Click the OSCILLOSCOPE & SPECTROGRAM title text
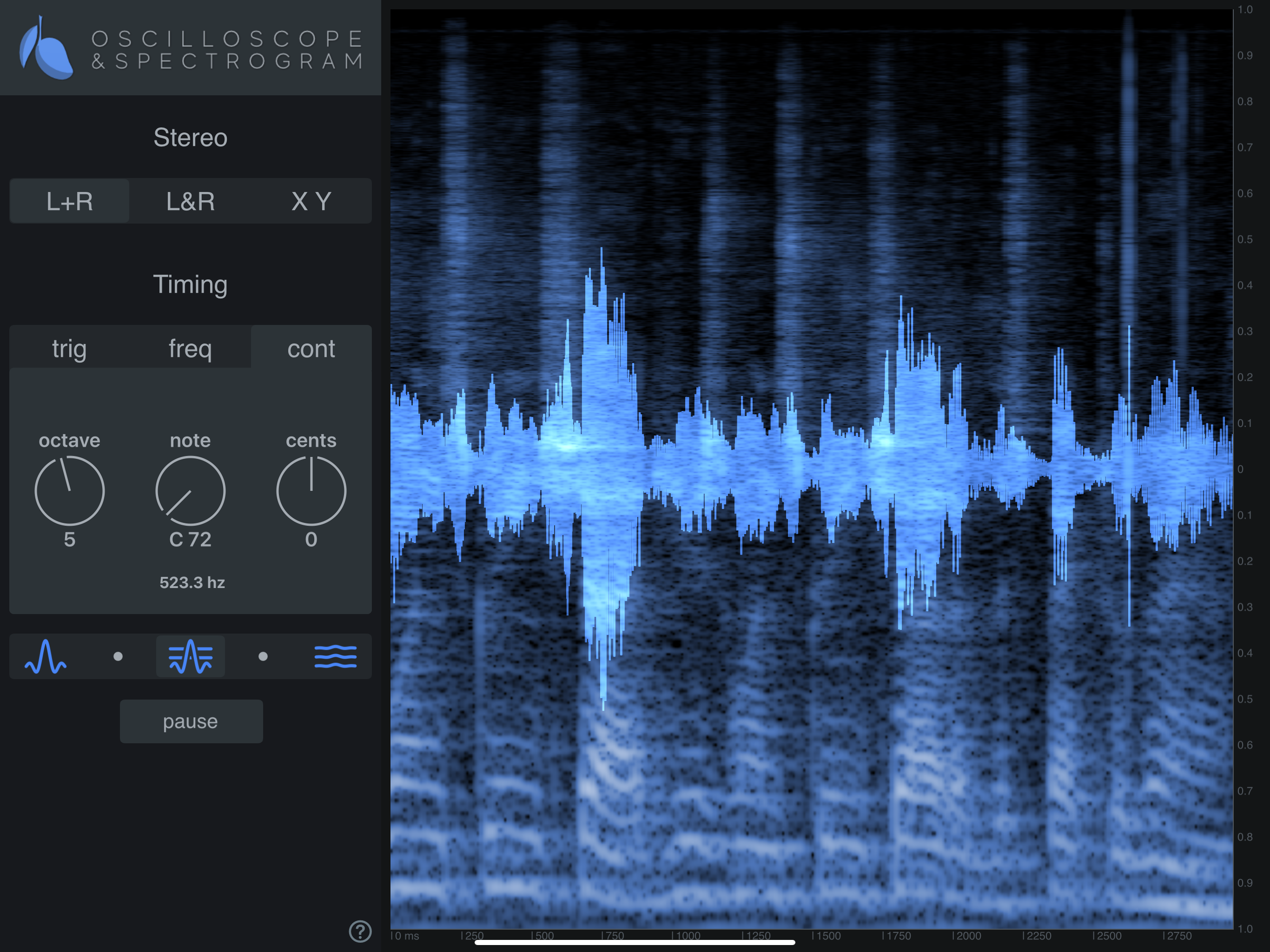 click(228, 50)
